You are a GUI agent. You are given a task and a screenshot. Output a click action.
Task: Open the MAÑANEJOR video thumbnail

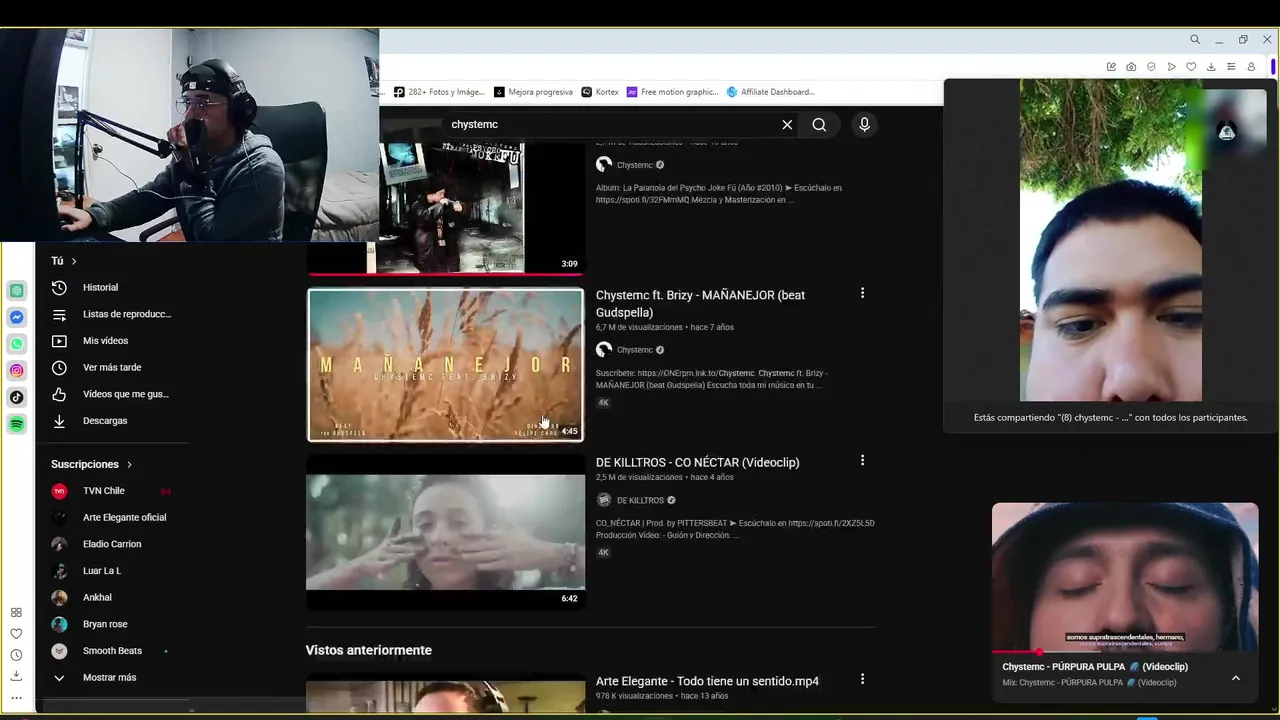coord(445,365)
